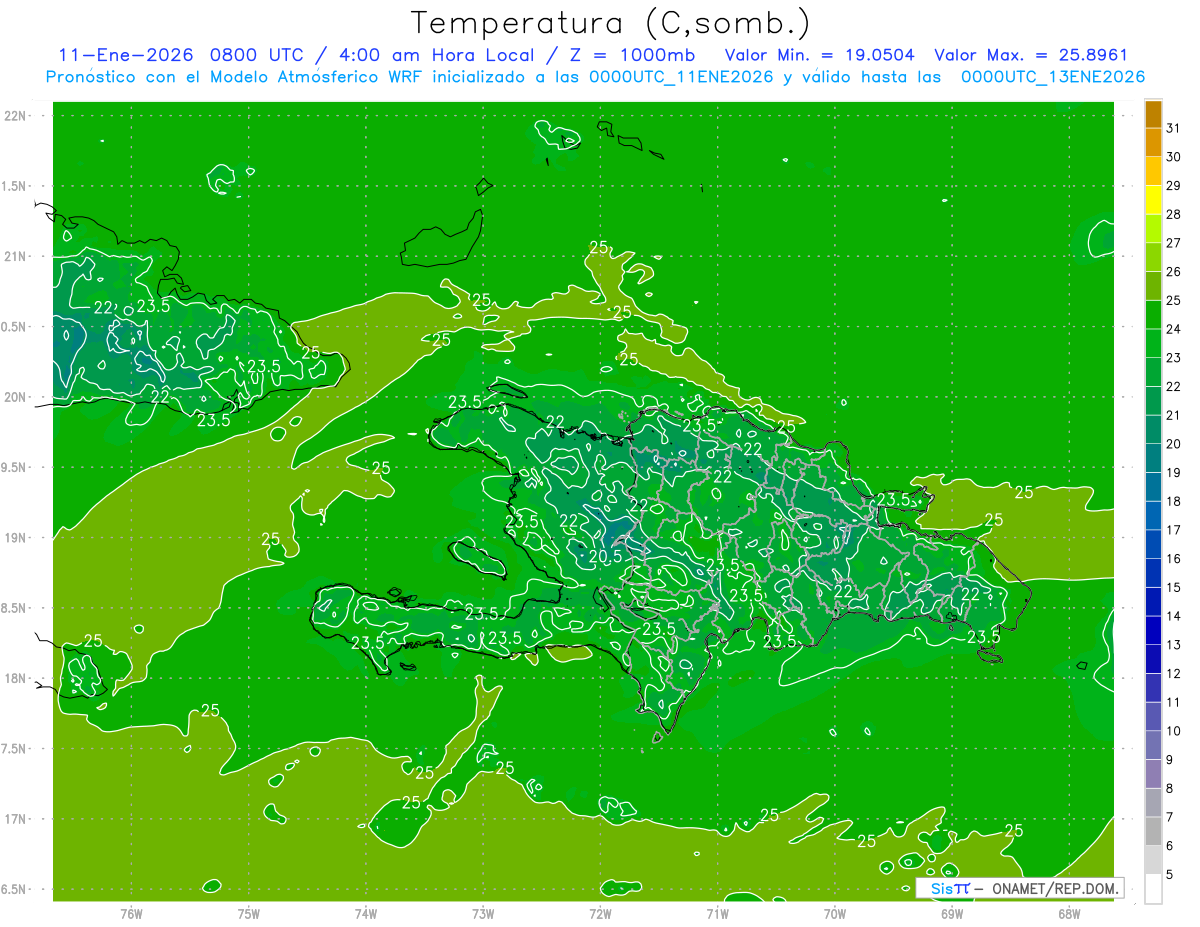Click the '76W' longitude label
Screen dimensions: 1200x927
131,914
